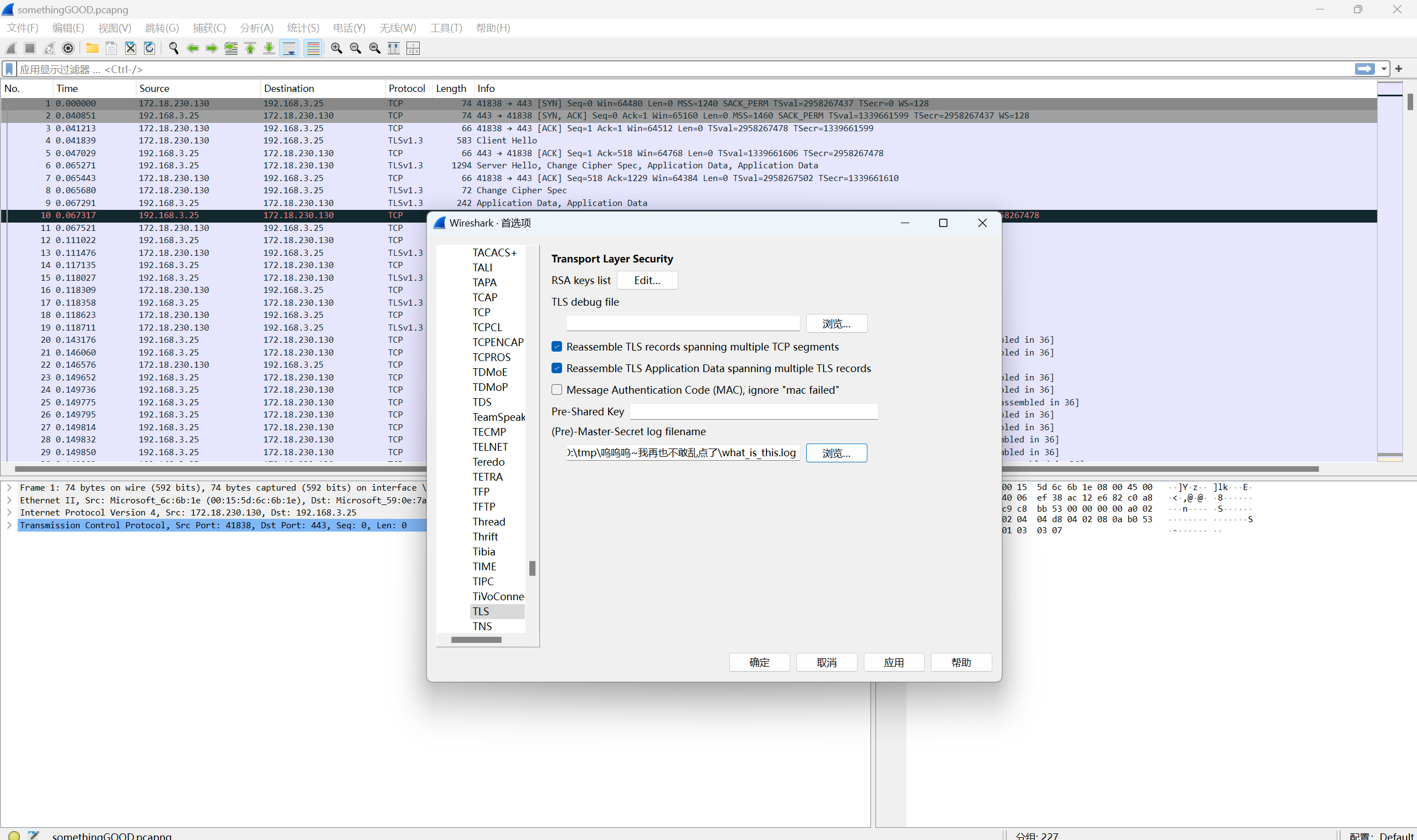Open the 视图(V) menu
The width and height of the screenshot is (1417, 840).
click(114, 28)
